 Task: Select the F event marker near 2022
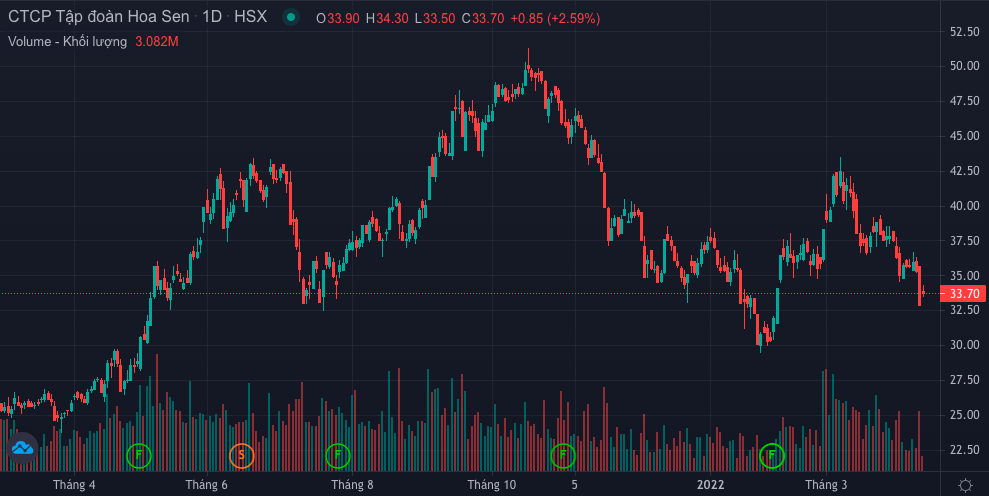pyautogui.click(x=771, y=456)
